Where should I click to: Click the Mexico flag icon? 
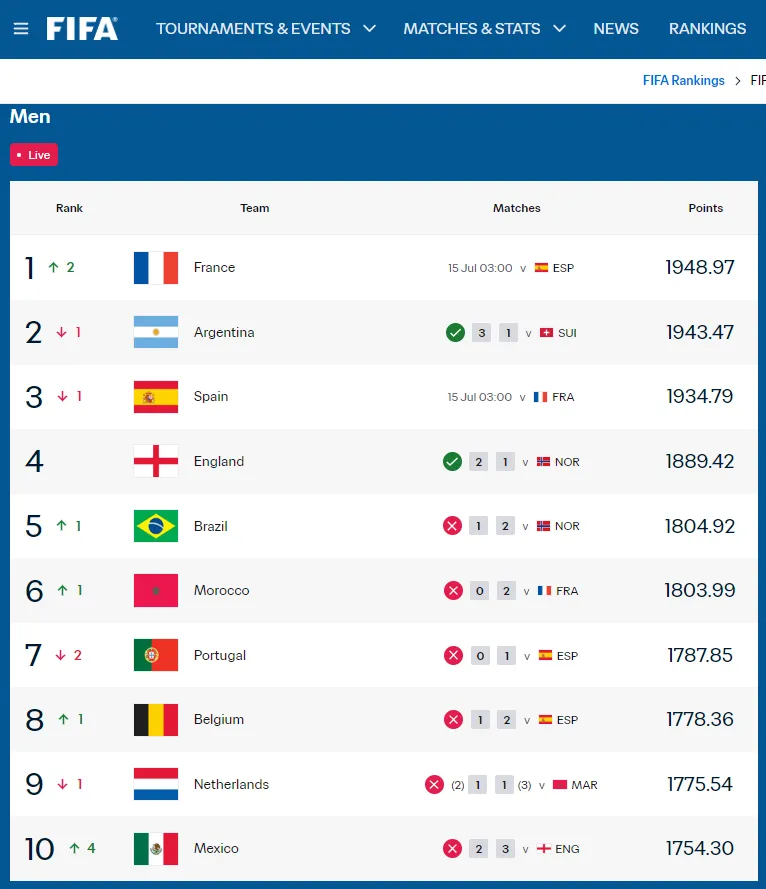(156, 849)
